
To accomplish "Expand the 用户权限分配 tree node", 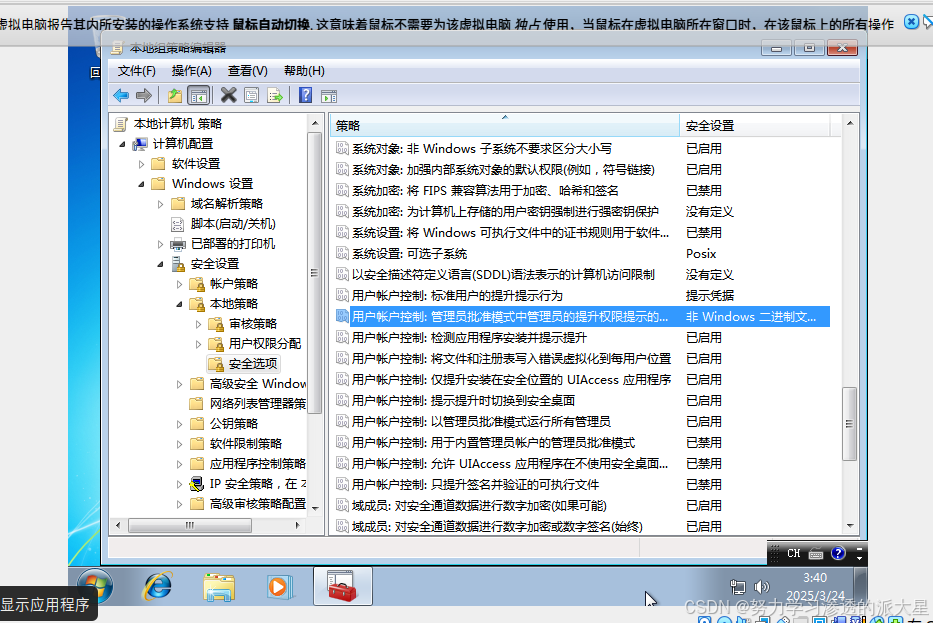I will pyautogui.click(x=199, y=344).
